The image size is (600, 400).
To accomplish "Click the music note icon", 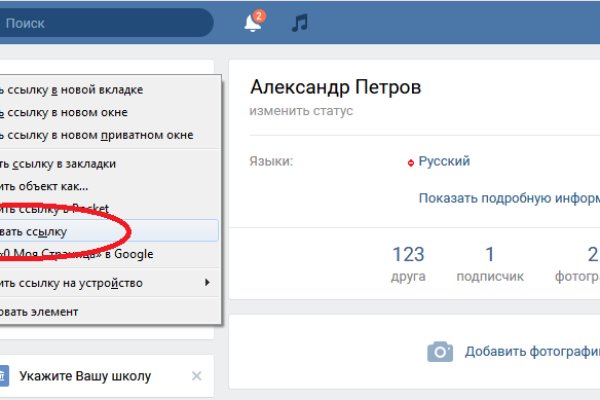I will [299, 23].
